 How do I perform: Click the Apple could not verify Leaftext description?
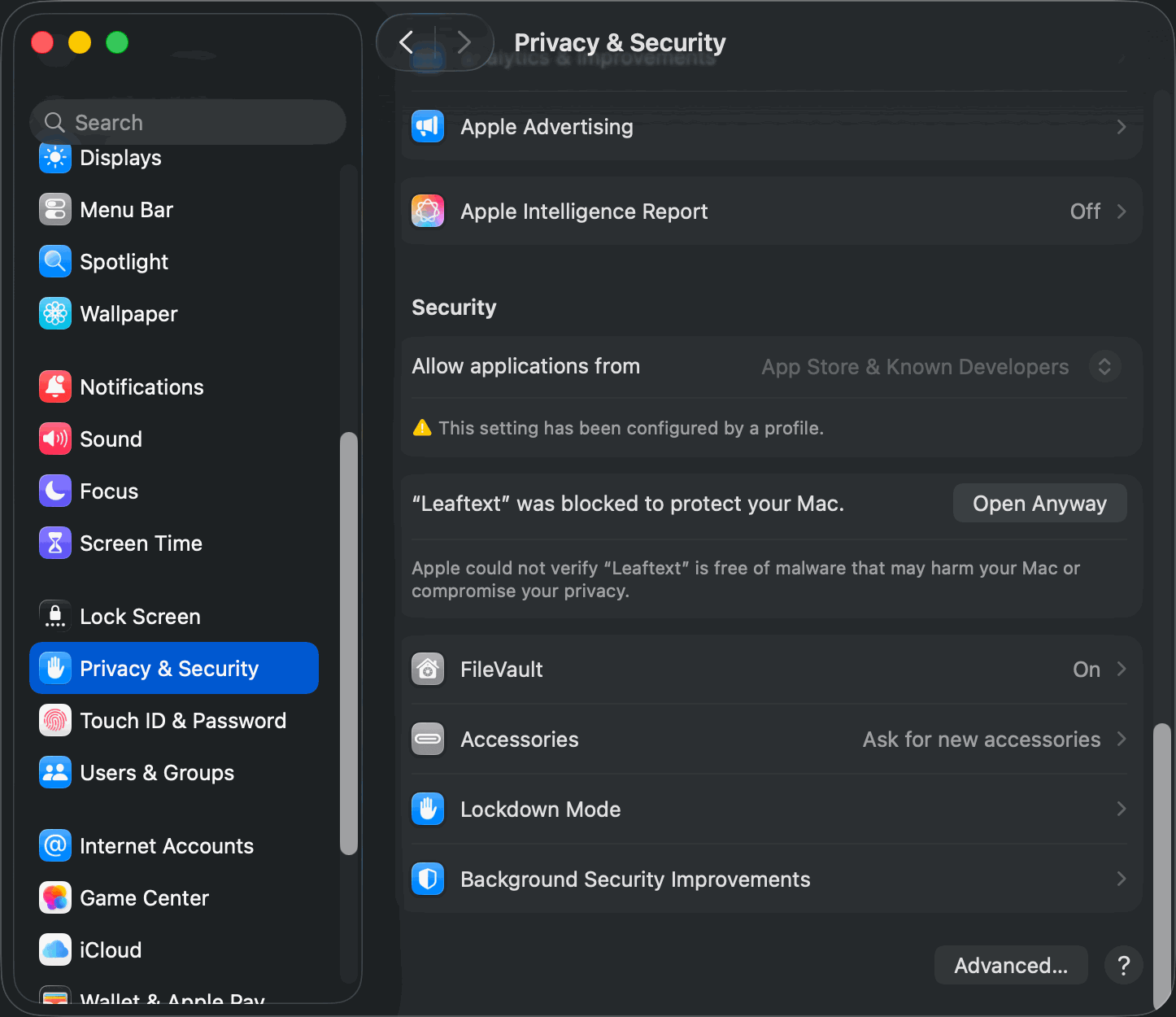click(x=746, y=579)
